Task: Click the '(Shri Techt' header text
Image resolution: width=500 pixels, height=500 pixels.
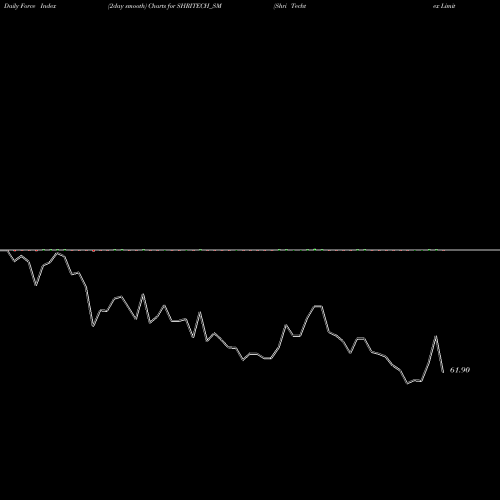Action: point(289,6)
